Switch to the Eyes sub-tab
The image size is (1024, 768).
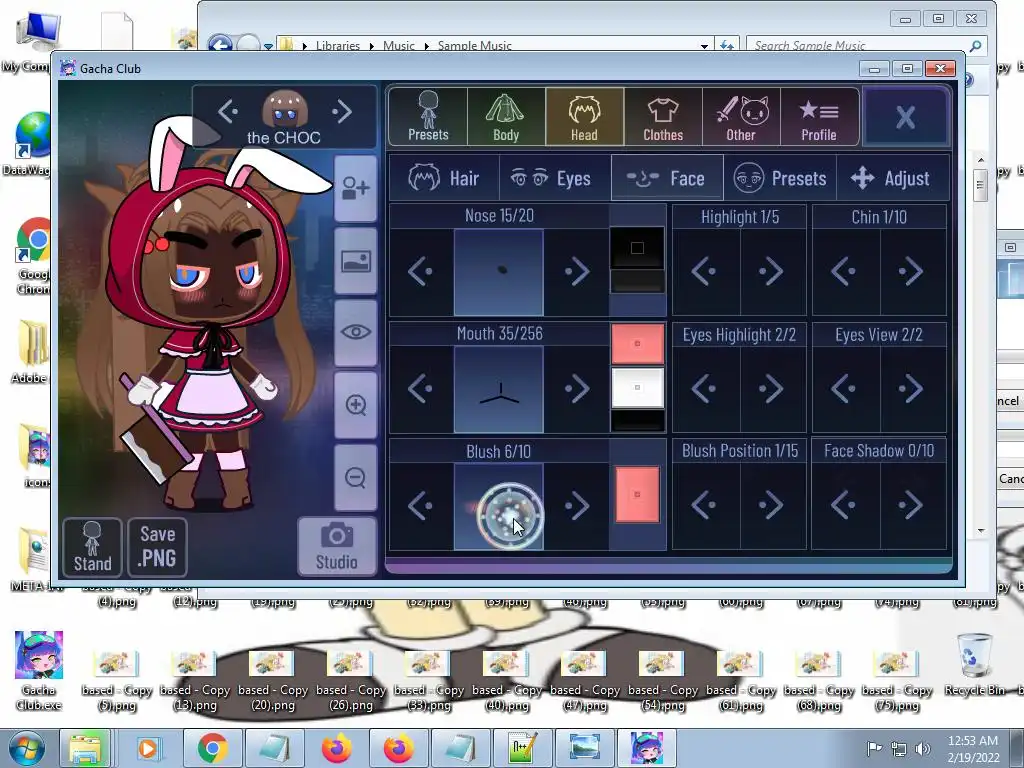click(x=554, y=178)
